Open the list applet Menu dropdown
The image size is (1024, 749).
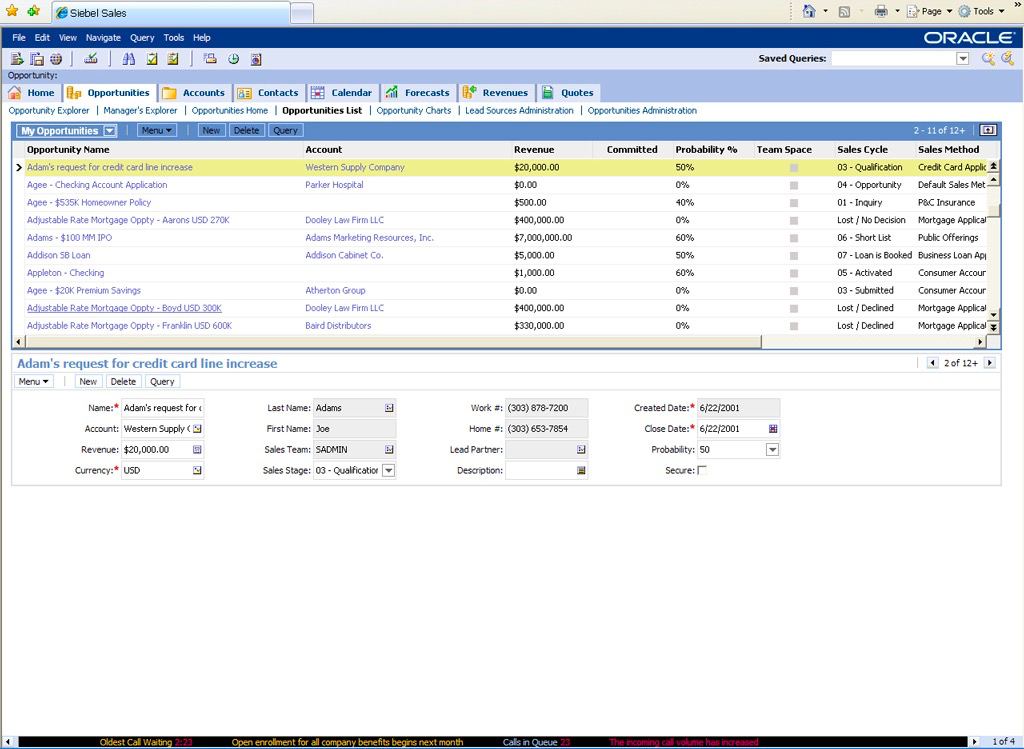(x=157, y=131)
